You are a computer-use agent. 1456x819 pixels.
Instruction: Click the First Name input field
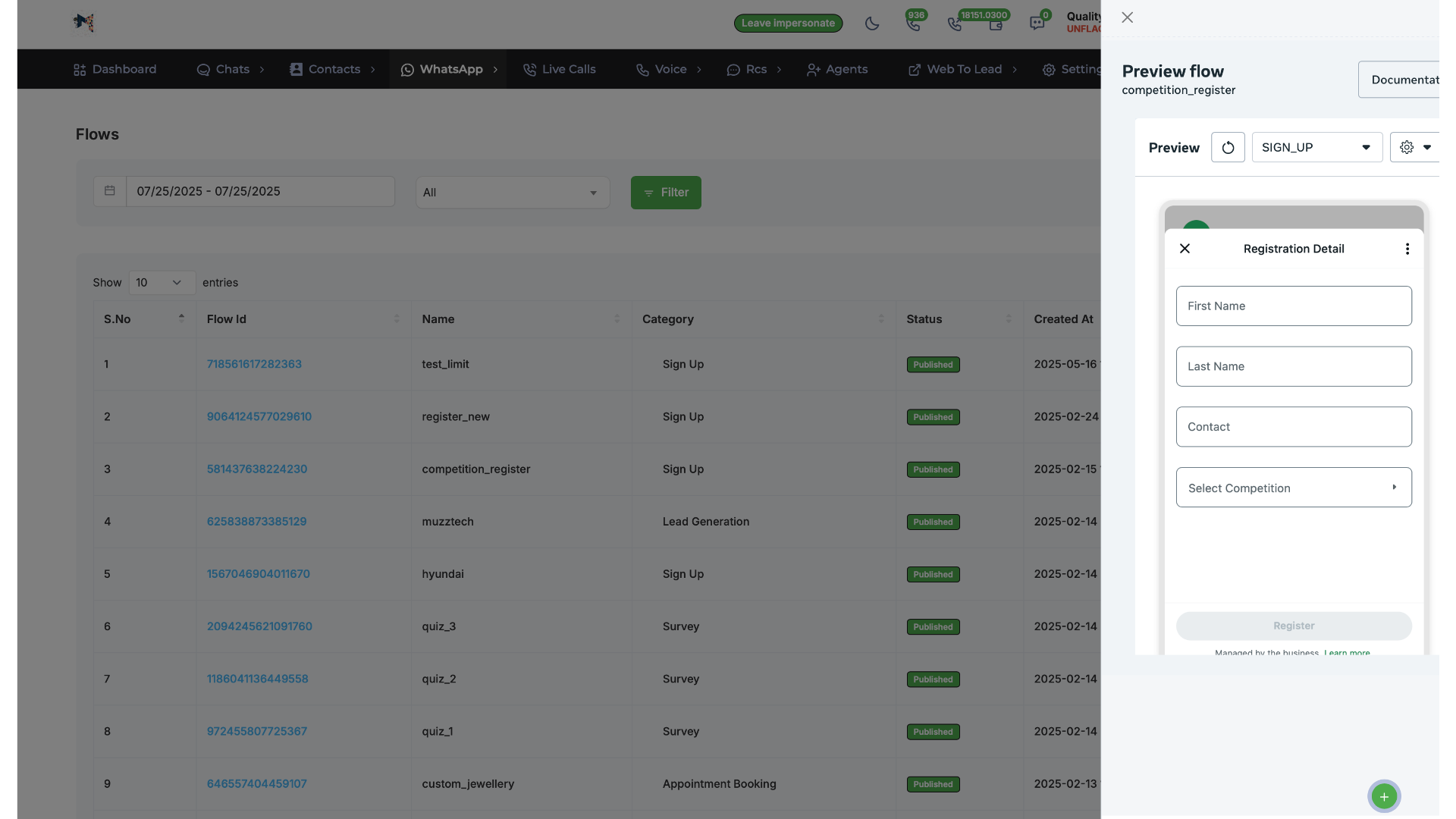pos(1294,306)
